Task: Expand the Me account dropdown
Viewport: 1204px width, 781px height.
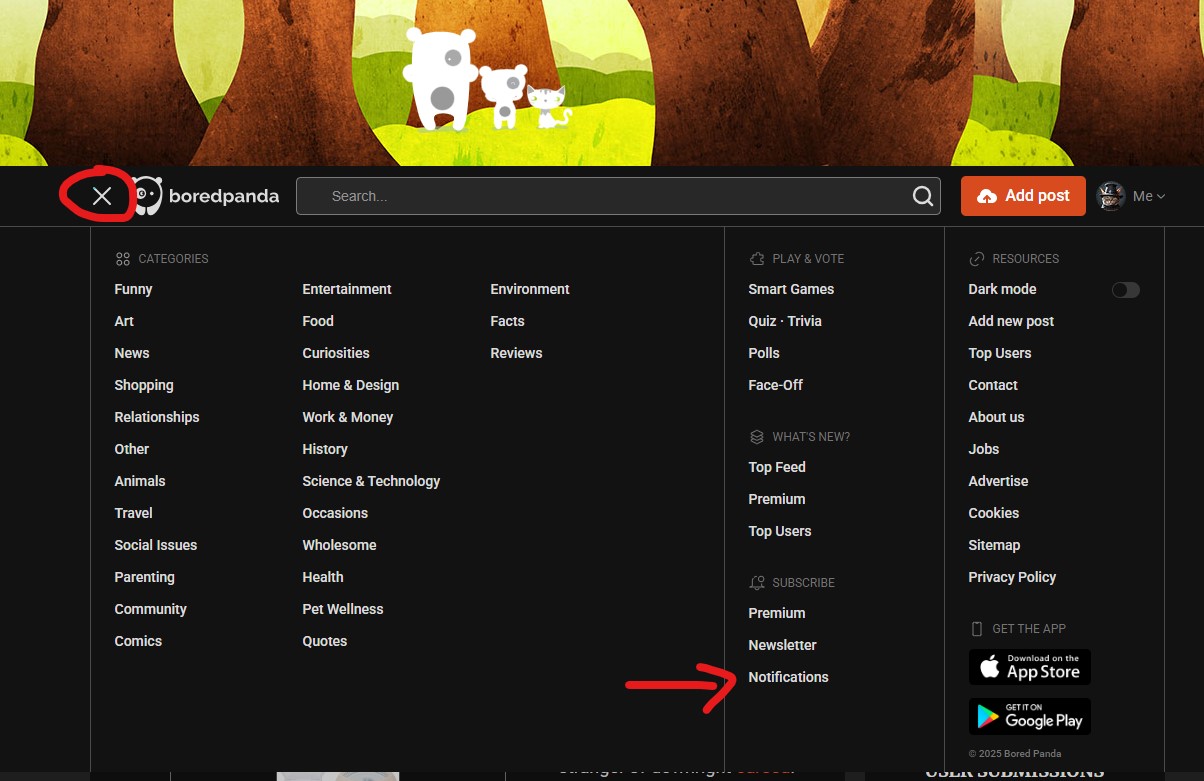Action: 1149,196
